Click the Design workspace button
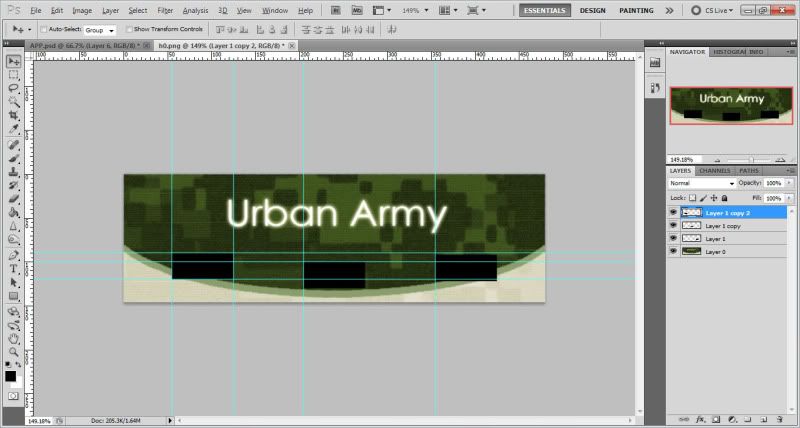800x428 pixels. (592, 10)
